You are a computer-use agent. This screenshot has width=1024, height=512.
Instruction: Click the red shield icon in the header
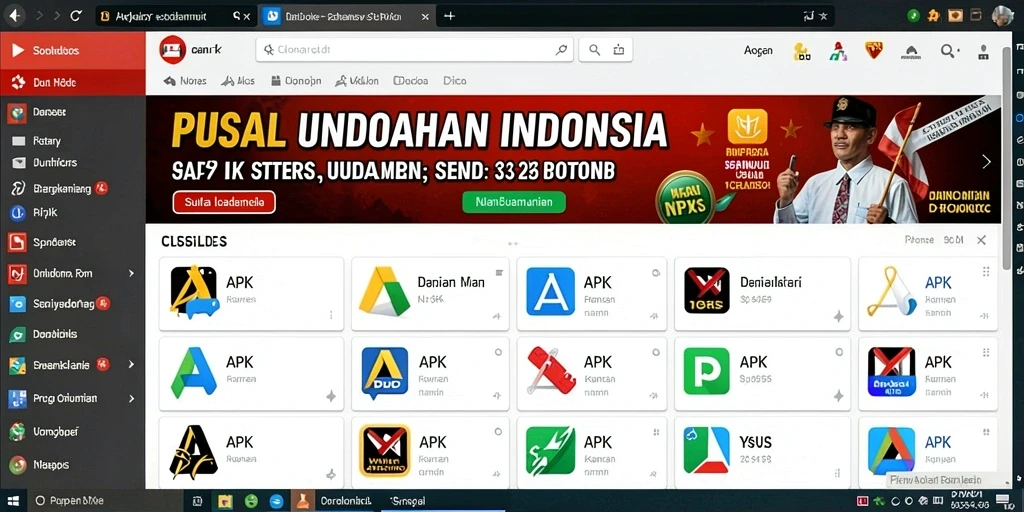(x=874, y=50)
